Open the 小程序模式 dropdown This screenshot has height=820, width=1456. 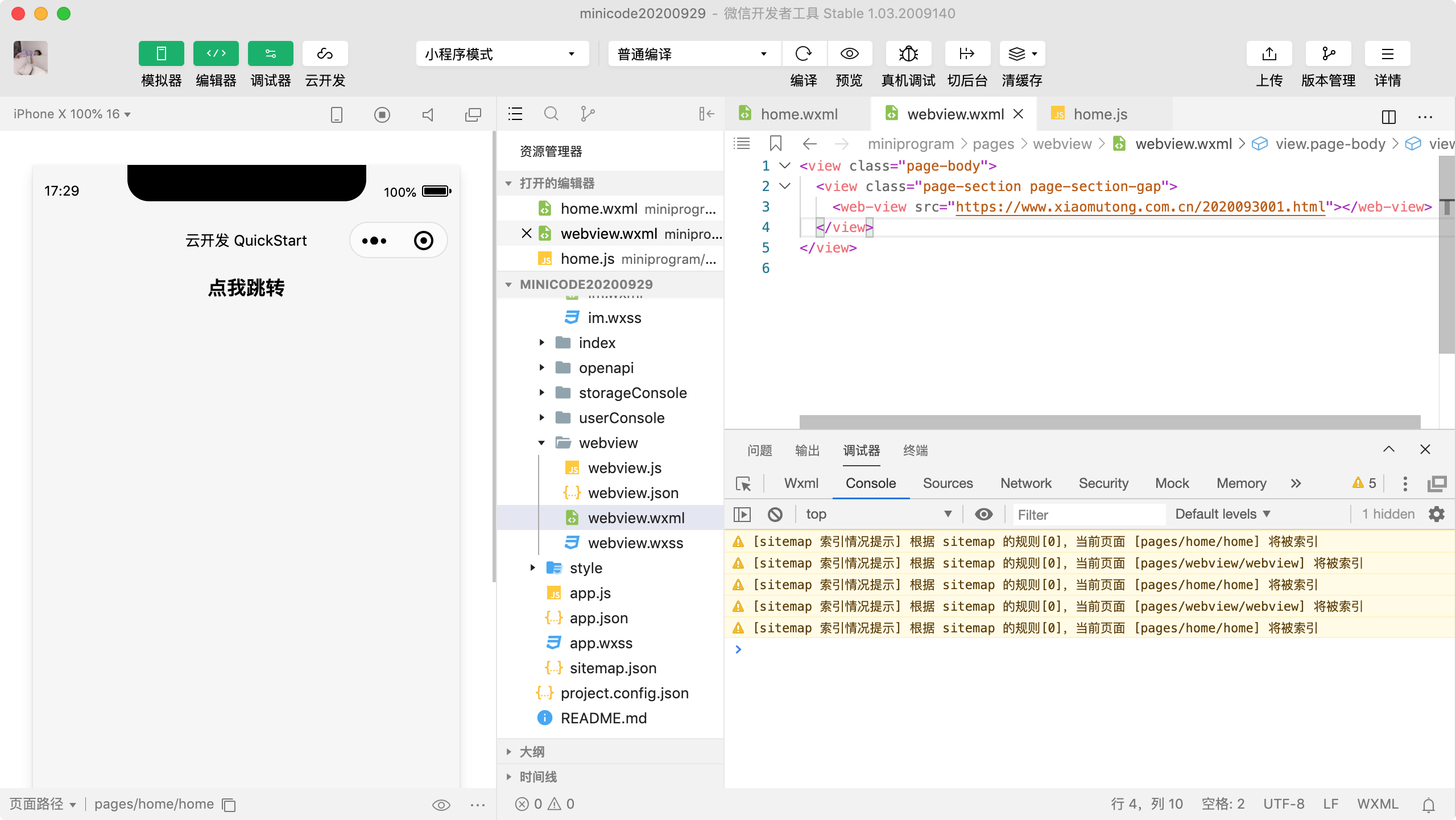[502, 54]
